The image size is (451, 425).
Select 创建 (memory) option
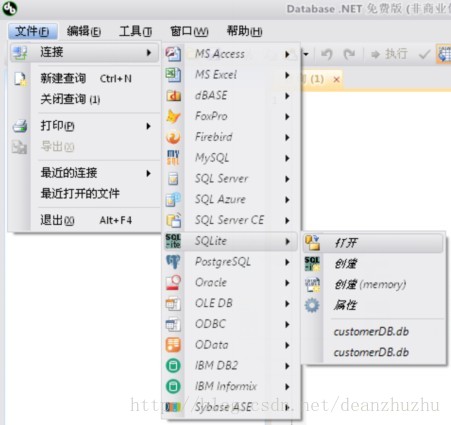pyautogui.click(x=373, y=284)
